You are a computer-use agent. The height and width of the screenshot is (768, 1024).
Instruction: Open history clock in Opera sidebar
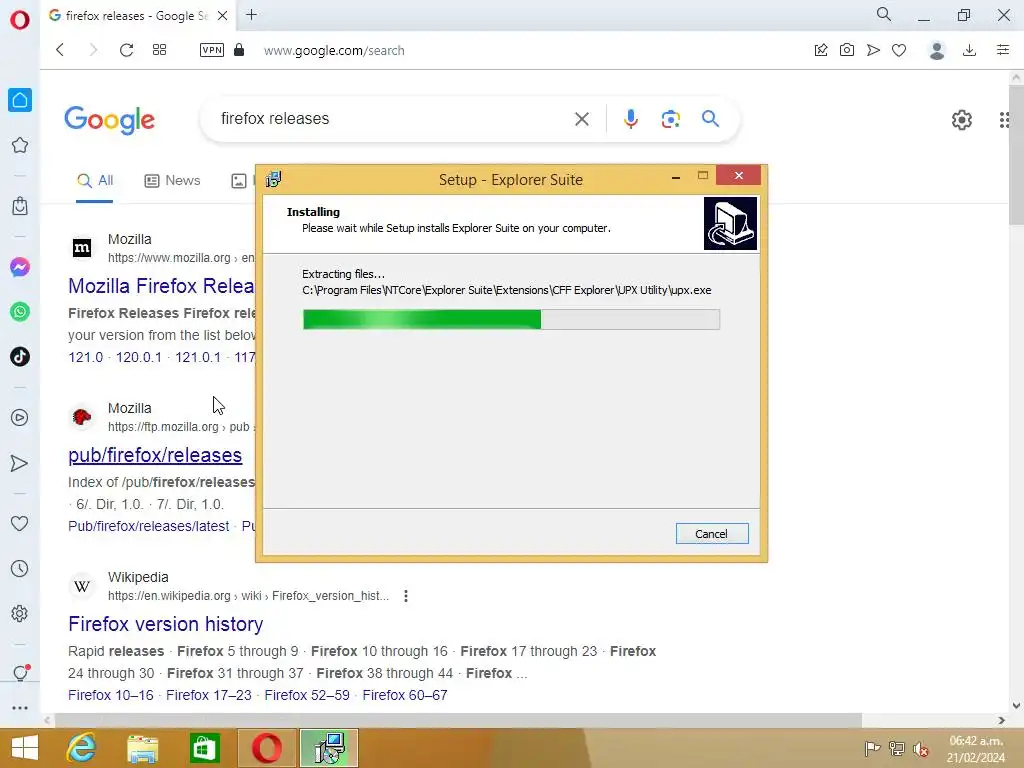[20, 568]
